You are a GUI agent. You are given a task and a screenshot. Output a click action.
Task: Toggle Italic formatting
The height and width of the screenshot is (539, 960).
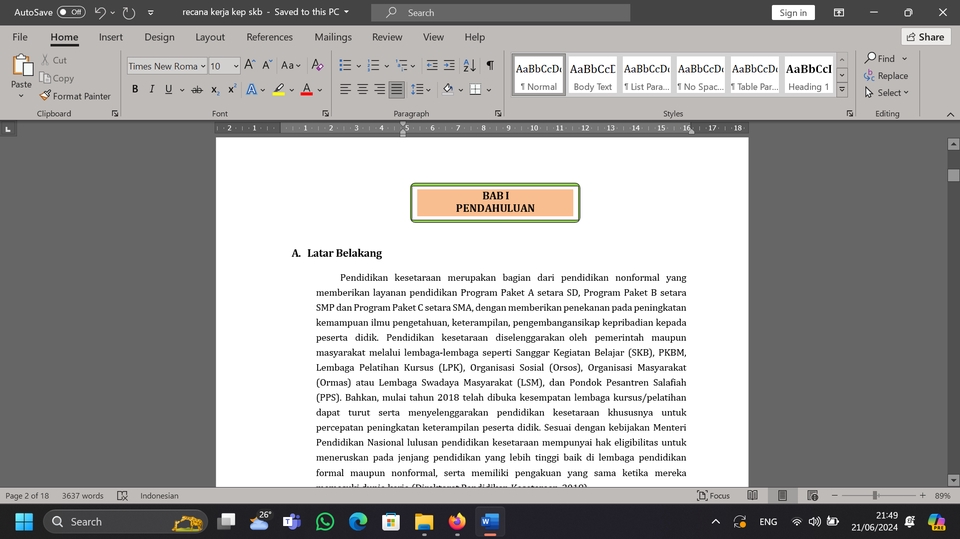click(151, 89)
